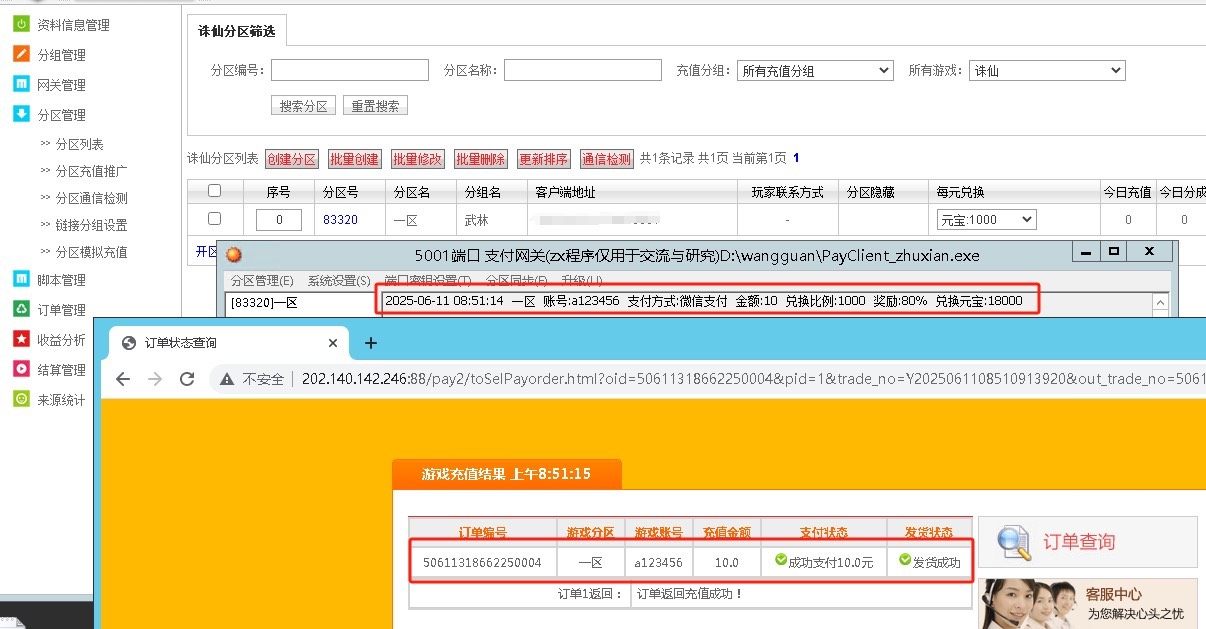1206x629 pixels.
Task: Click partition number link 83320
Action: coord(340,219)
